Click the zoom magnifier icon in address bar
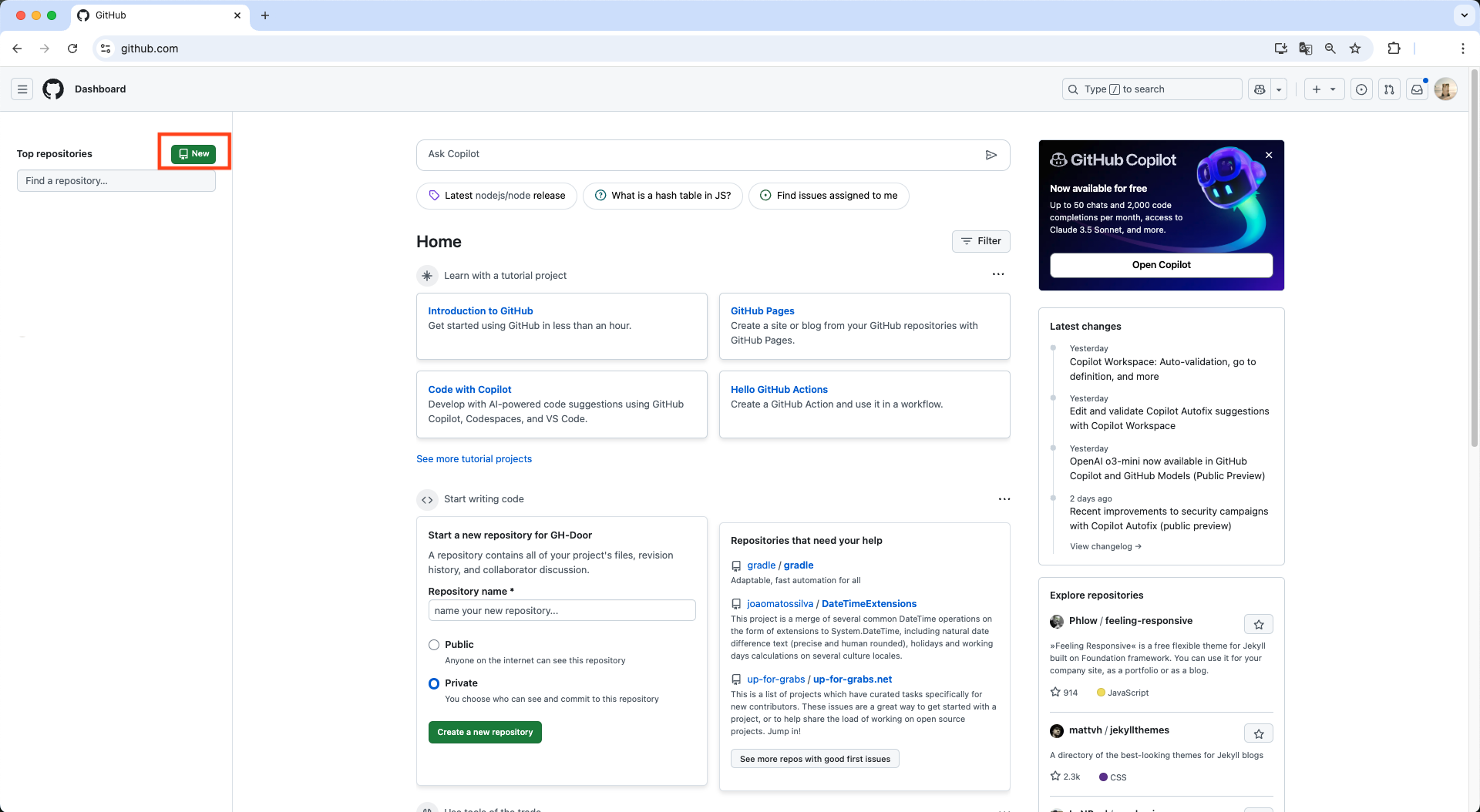The image size is (1480, 812). (1330, 49)
